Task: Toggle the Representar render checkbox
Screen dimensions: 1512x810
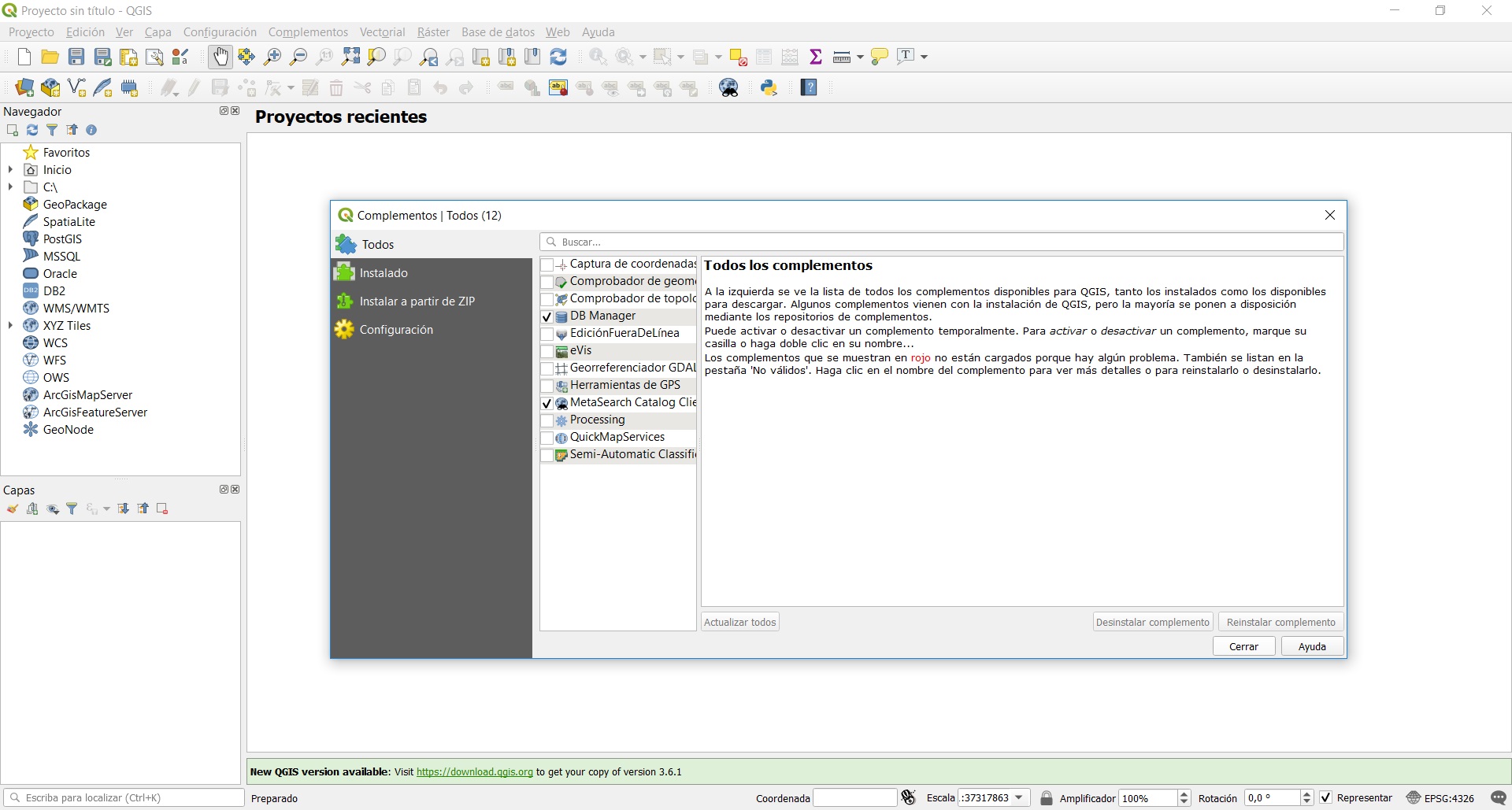Action: (x=1326, y=797)
